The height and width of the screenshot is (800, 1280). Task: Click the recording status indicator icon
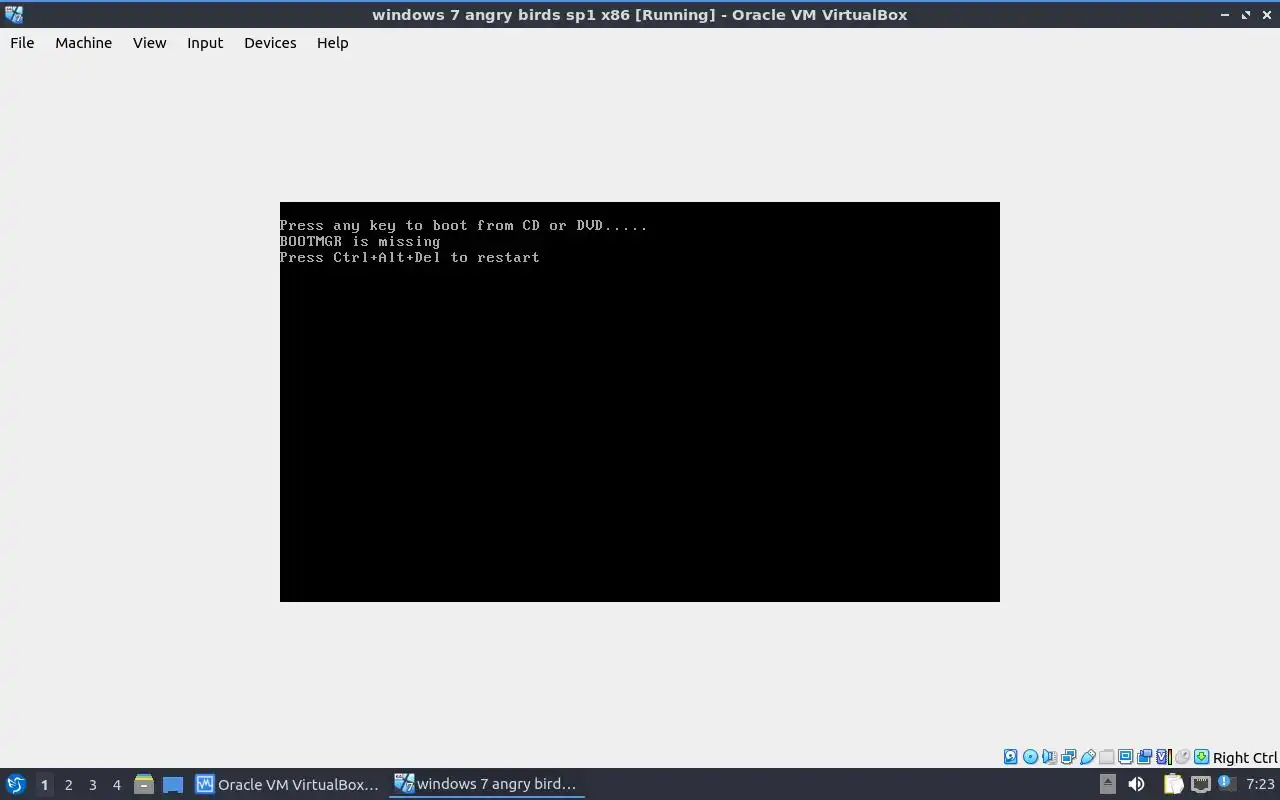tap(1144, 757)
